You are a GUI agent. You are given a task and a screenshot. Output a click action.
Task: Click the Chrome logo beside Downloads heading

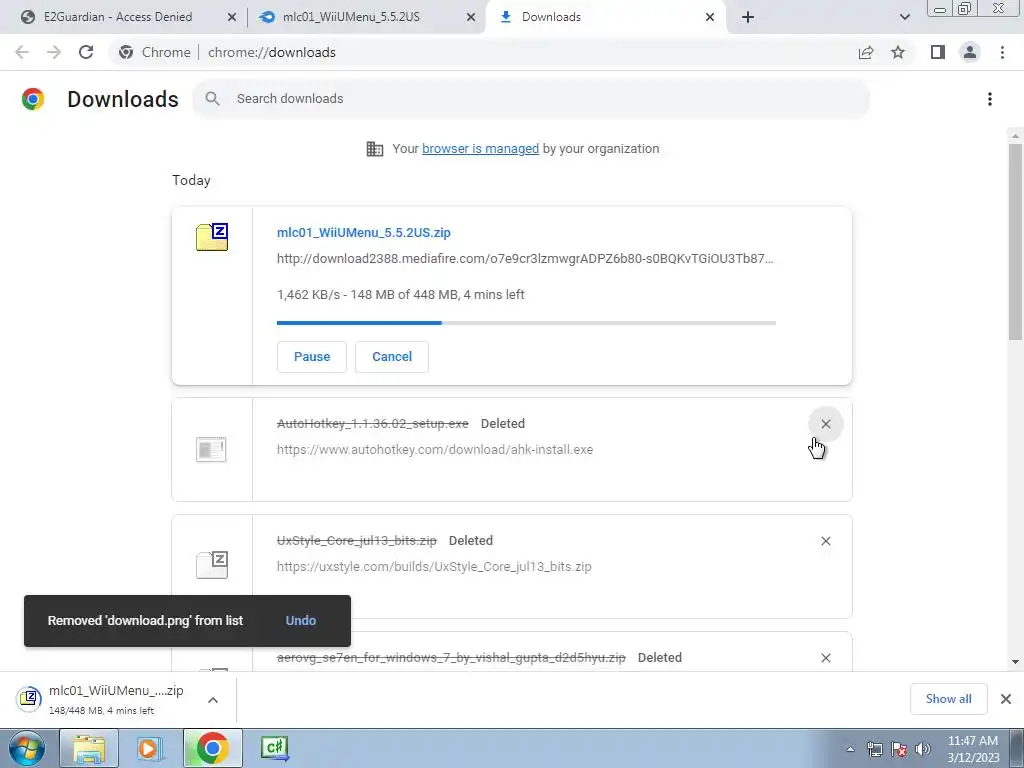(x=33, y=99)
